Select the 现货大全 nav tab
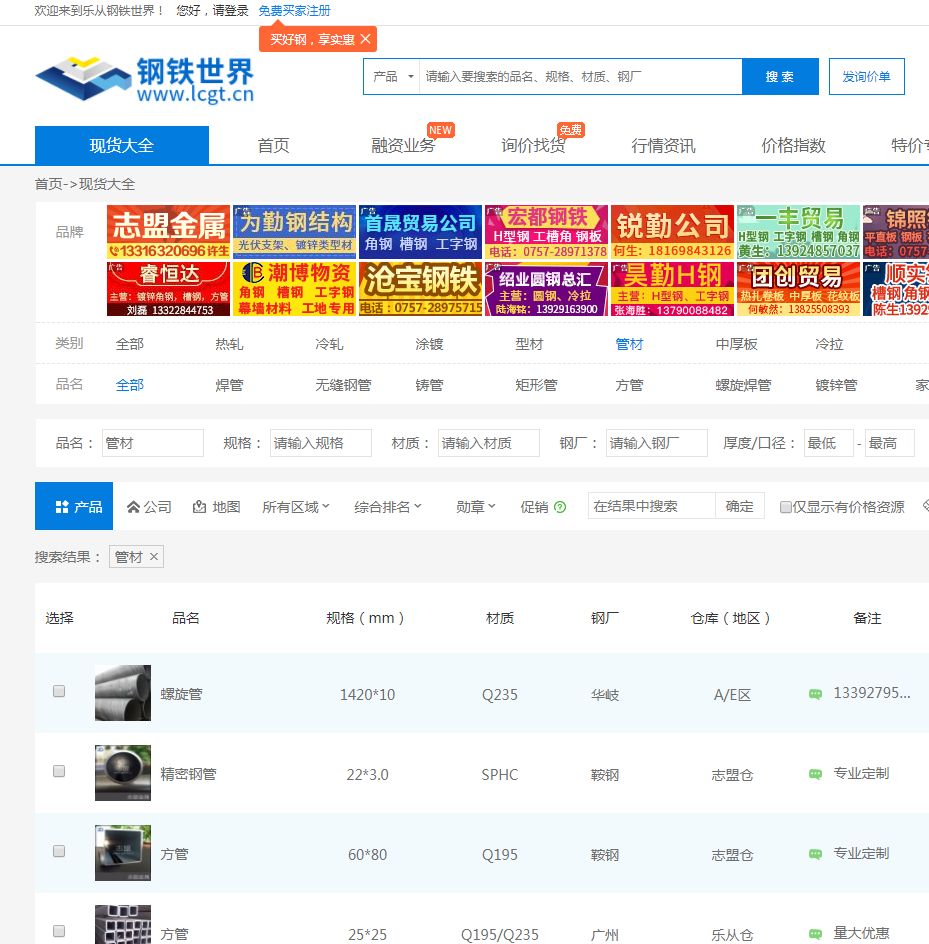 [x=122, y=145]
